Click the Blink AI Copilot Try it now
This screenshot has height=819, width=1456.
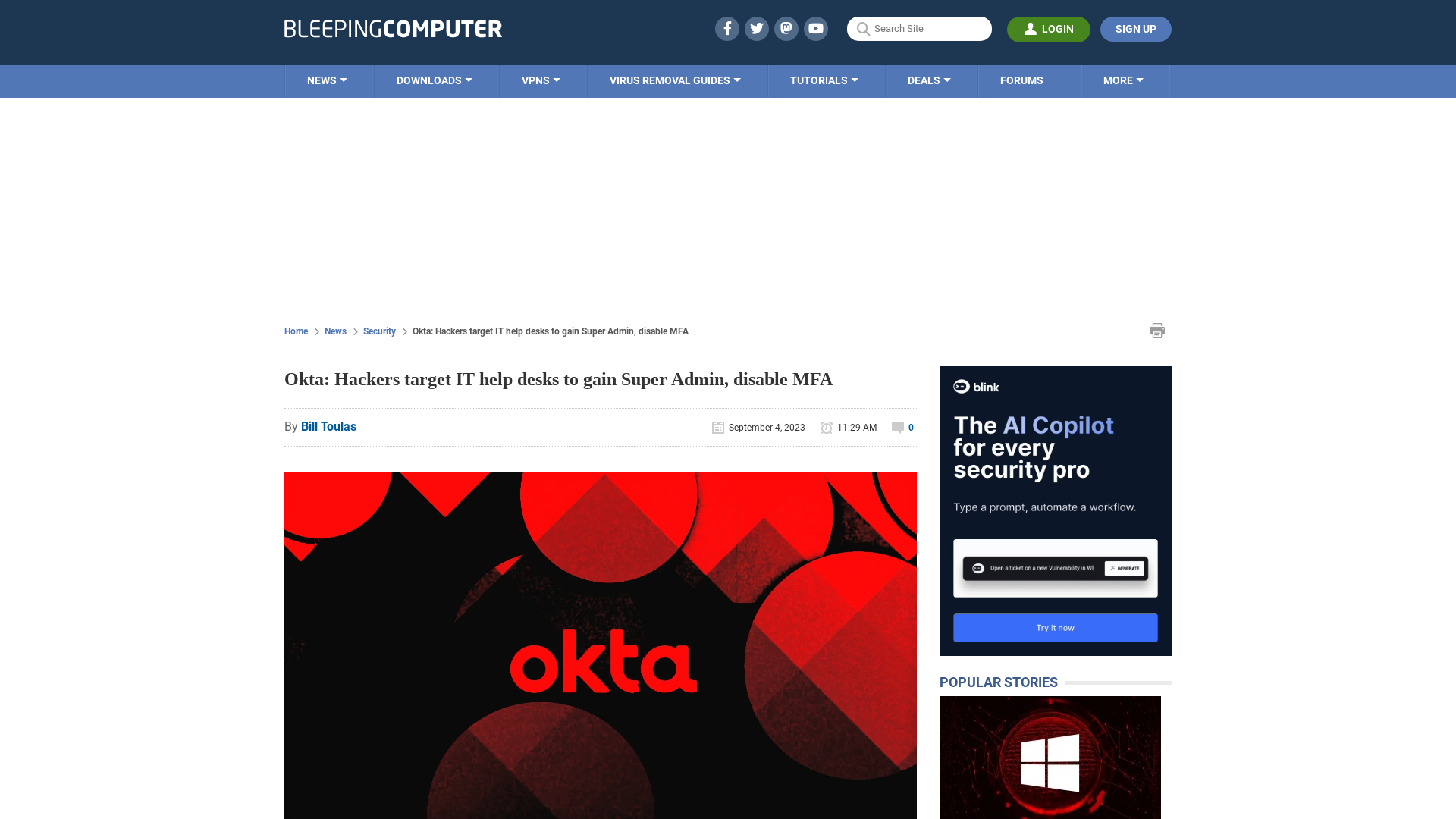(1055, 627)
